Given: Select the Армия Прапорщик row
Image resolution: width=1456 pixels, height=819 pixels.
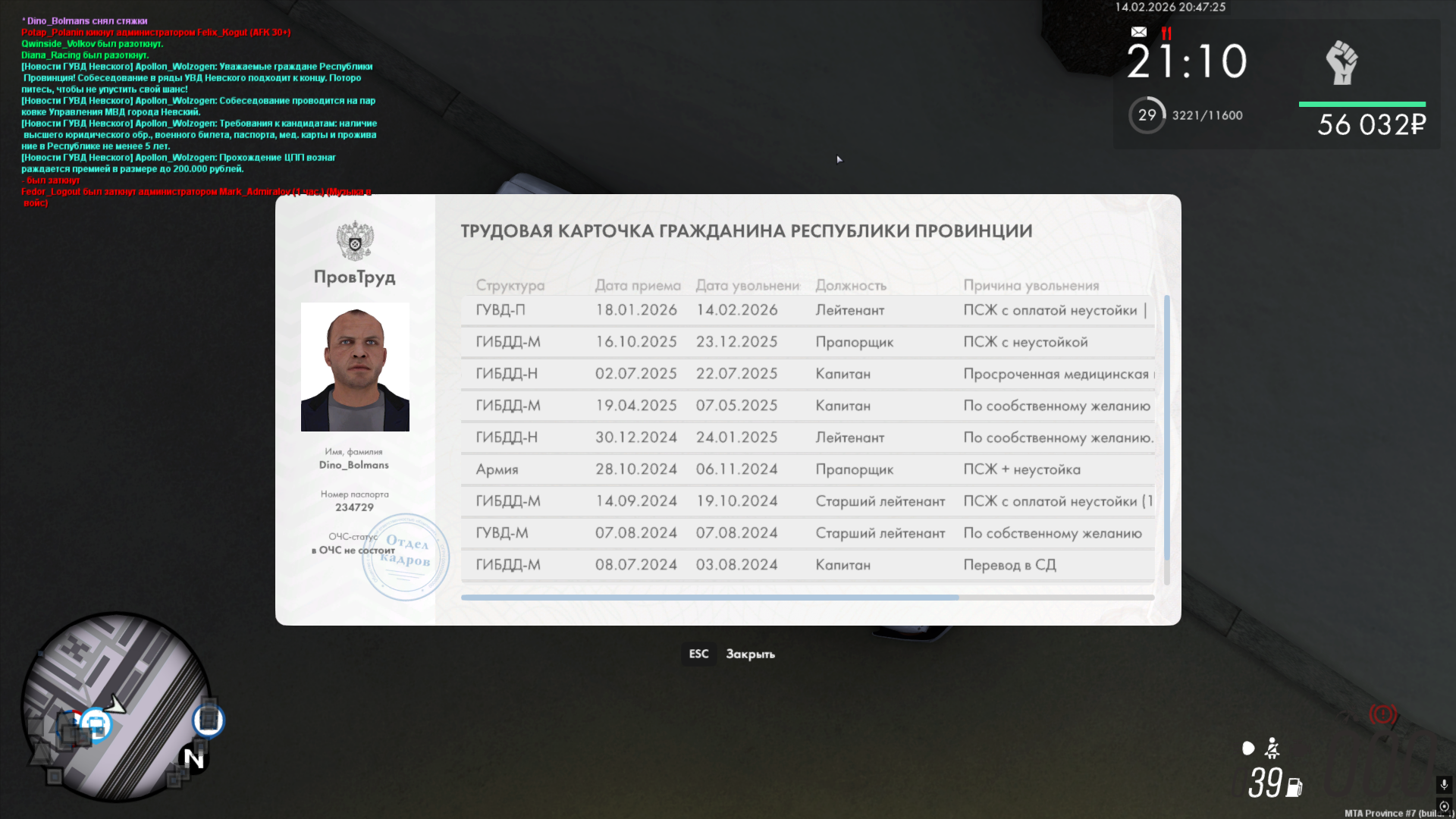Looking at the screenshot, I should click(807, 469).
